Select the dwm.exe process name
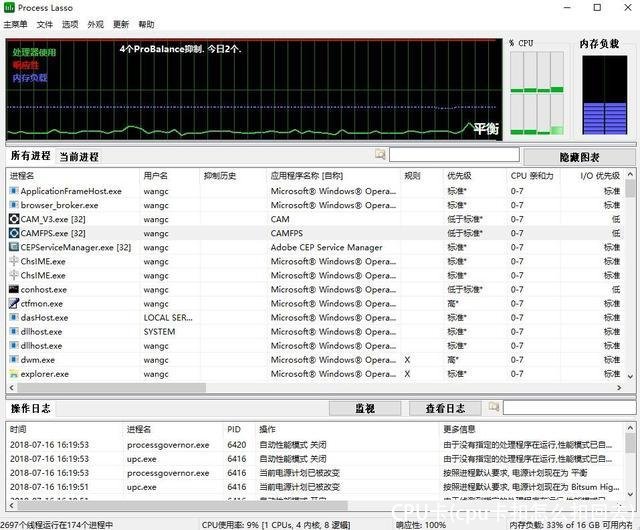This screenshot has height=530, width=640. tap(38, 360)
